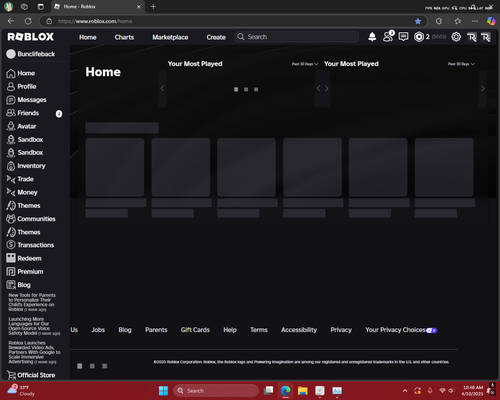The image size is (500, 400).
Task: Open the Privacy footer link
Action: tap(341, 330)
